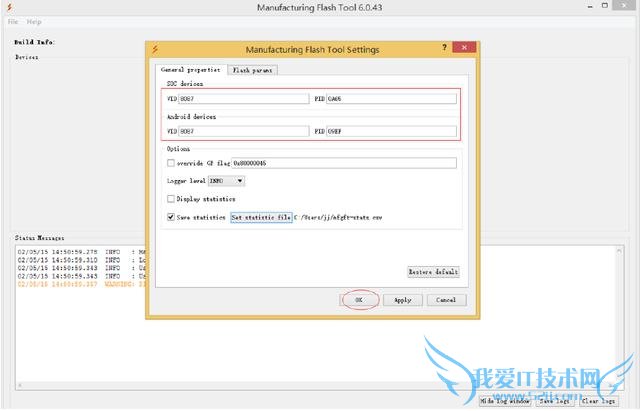Enable the override GP flag checkbox
This screenshot has width=640, height=411.
click(171, 163)
